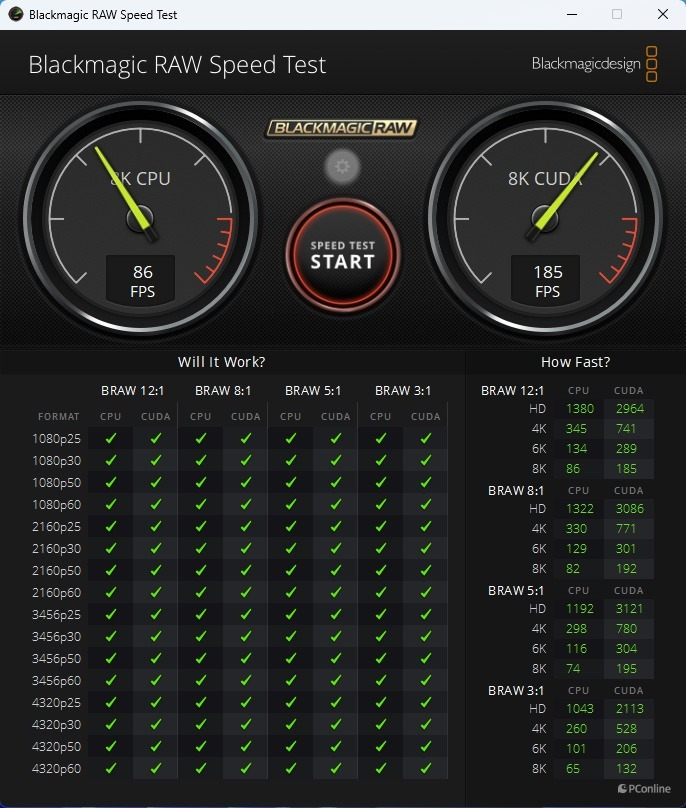Click BRAW 5:1 HD CUDA value 3121
This screenshot has height=808, width=686.
(x=630, y=609)
